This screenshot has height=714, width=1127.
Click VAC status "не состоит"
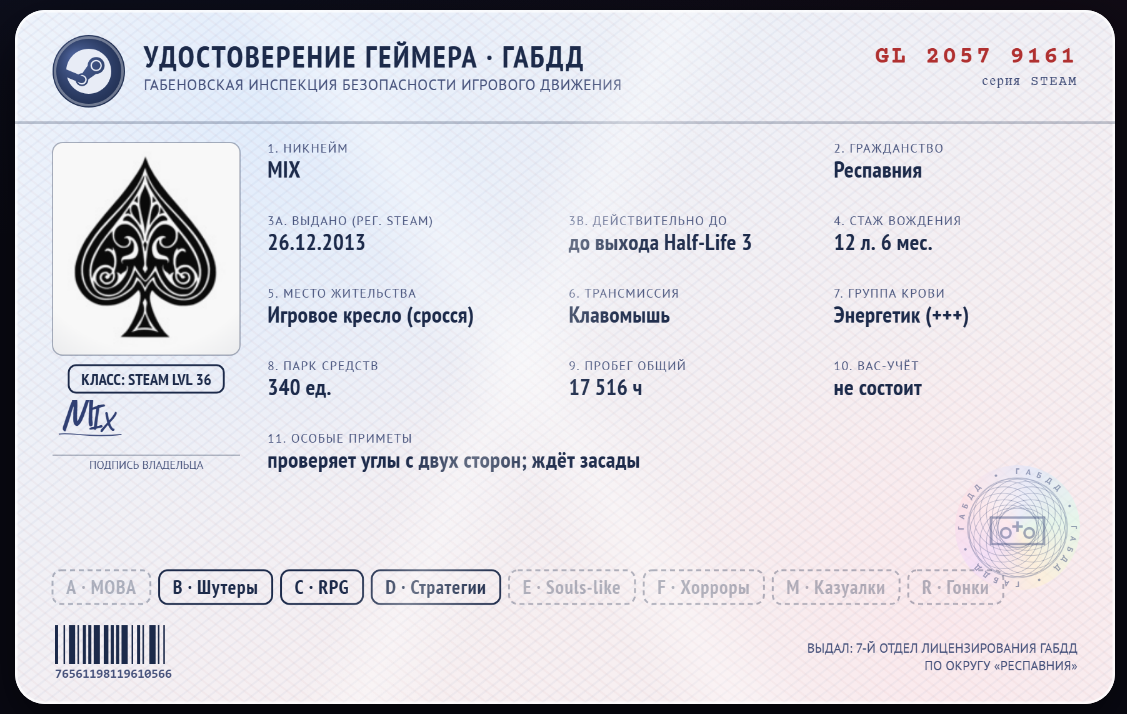[x=878, y=388]
